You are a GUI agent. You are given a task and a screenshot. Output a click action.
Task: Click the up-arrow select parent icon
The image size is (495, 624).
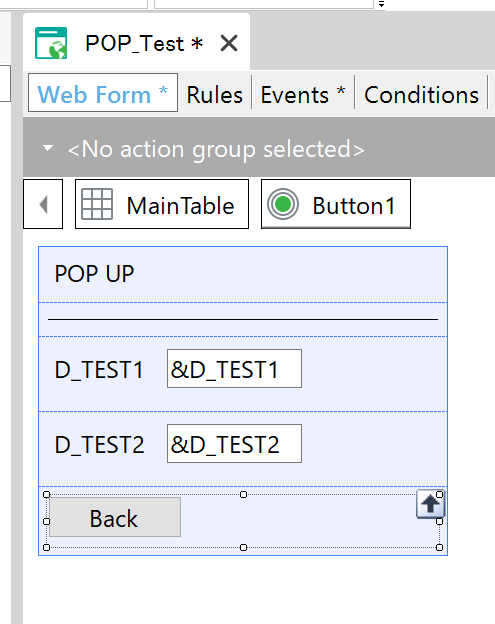click(430, 504)
